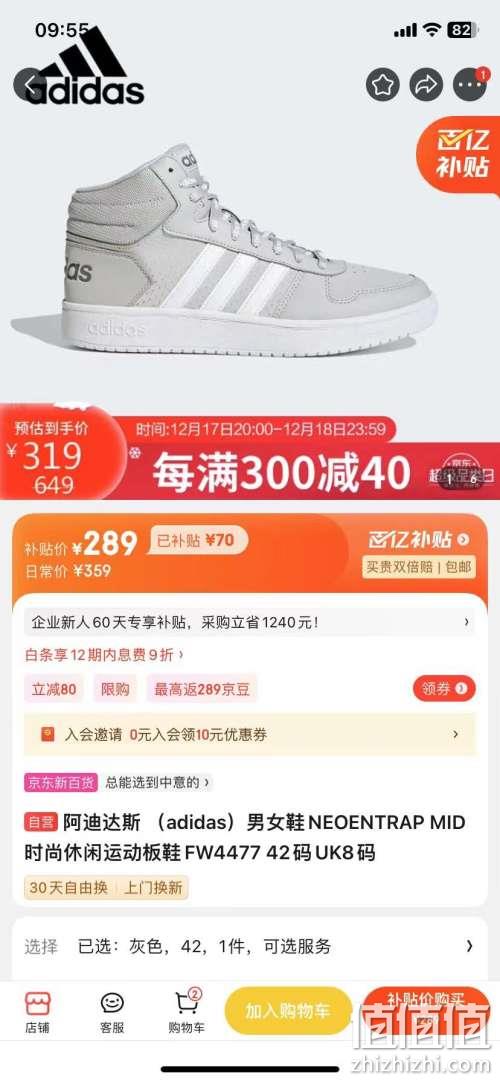Tap the gray adidas sneaker image
This screenshot has width=500, height=1082.
tap(228, 252)
